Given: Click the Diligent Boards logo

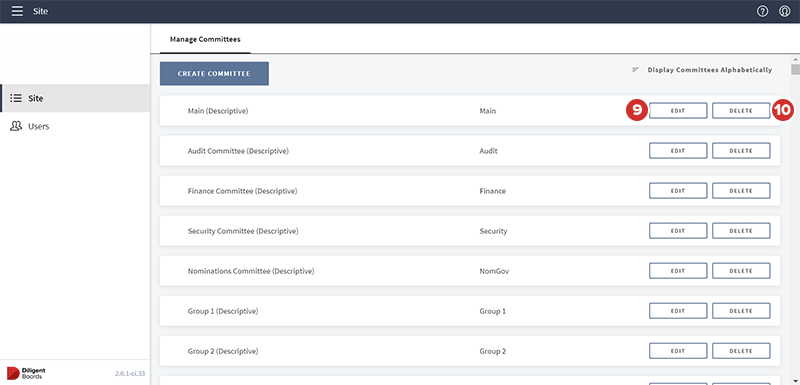Looking at the screenshot, I should (25, 373).
